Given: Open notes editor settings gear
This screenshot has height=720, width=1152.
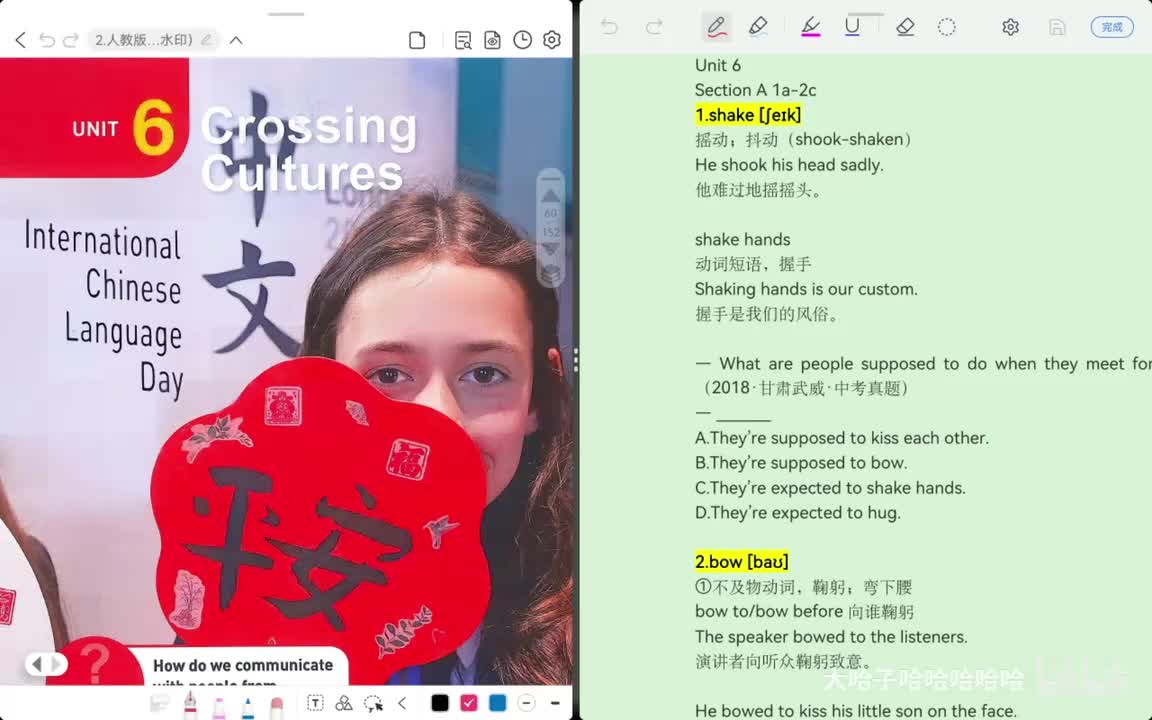Looking at the screenshot, I should [x=1010, y=27].
